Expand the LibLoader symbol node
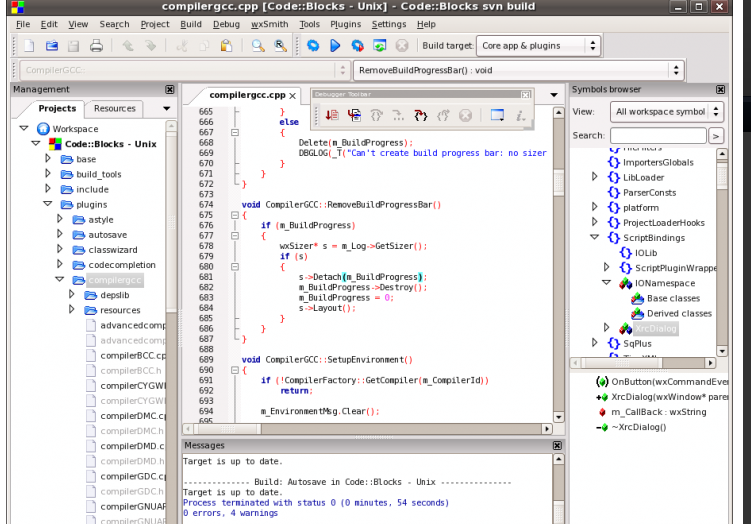Screen dimensions: 751x524 pos(594,177)
